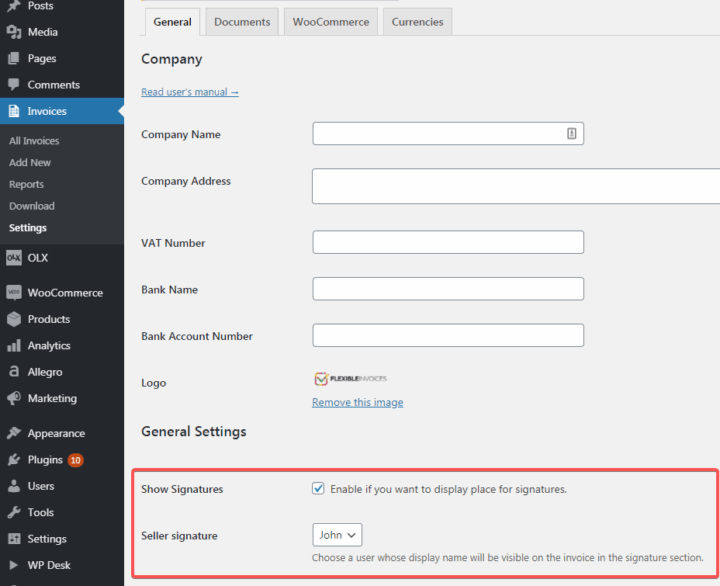Image resolution: width=720 pixels, height=586 pixels.
Task: Toggle the Show Signatures checkbox
Action: tap(318, 489)
